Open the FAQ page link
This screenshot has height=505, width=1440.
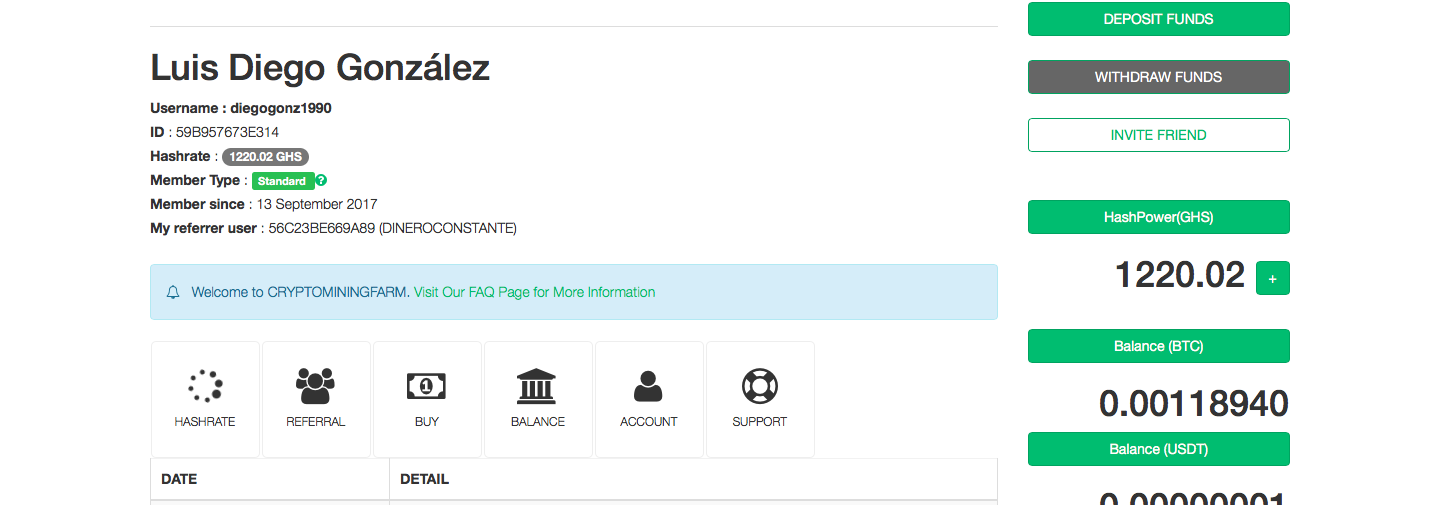coord(534,293)
